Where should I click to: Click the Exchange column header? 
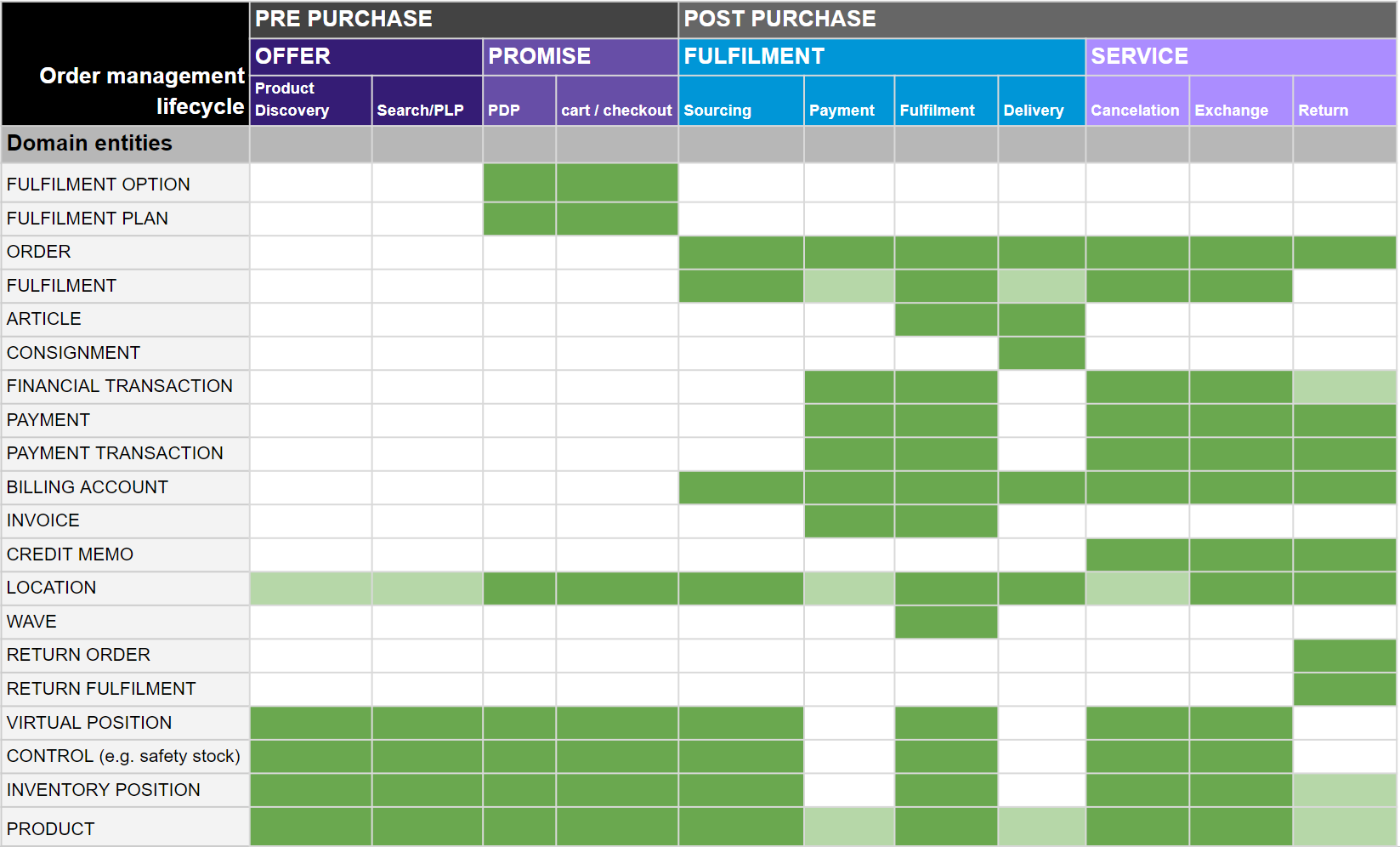(x=1240, y=110)
